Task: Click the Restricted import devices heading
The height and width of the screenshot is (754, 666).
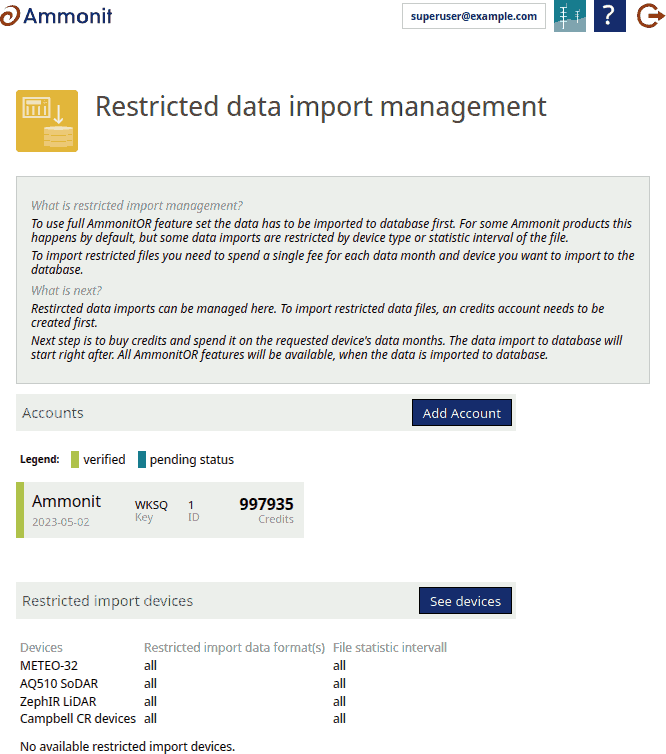Action: (x=107, y=601)
